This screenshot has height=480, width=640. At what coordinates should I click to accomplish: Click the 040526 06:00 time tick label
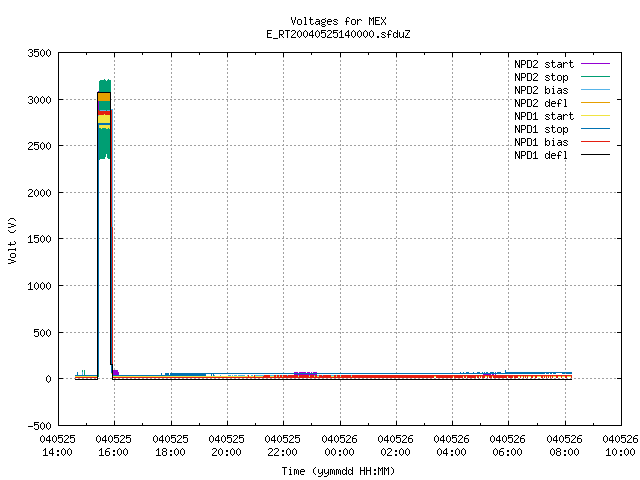pos(507,446)
